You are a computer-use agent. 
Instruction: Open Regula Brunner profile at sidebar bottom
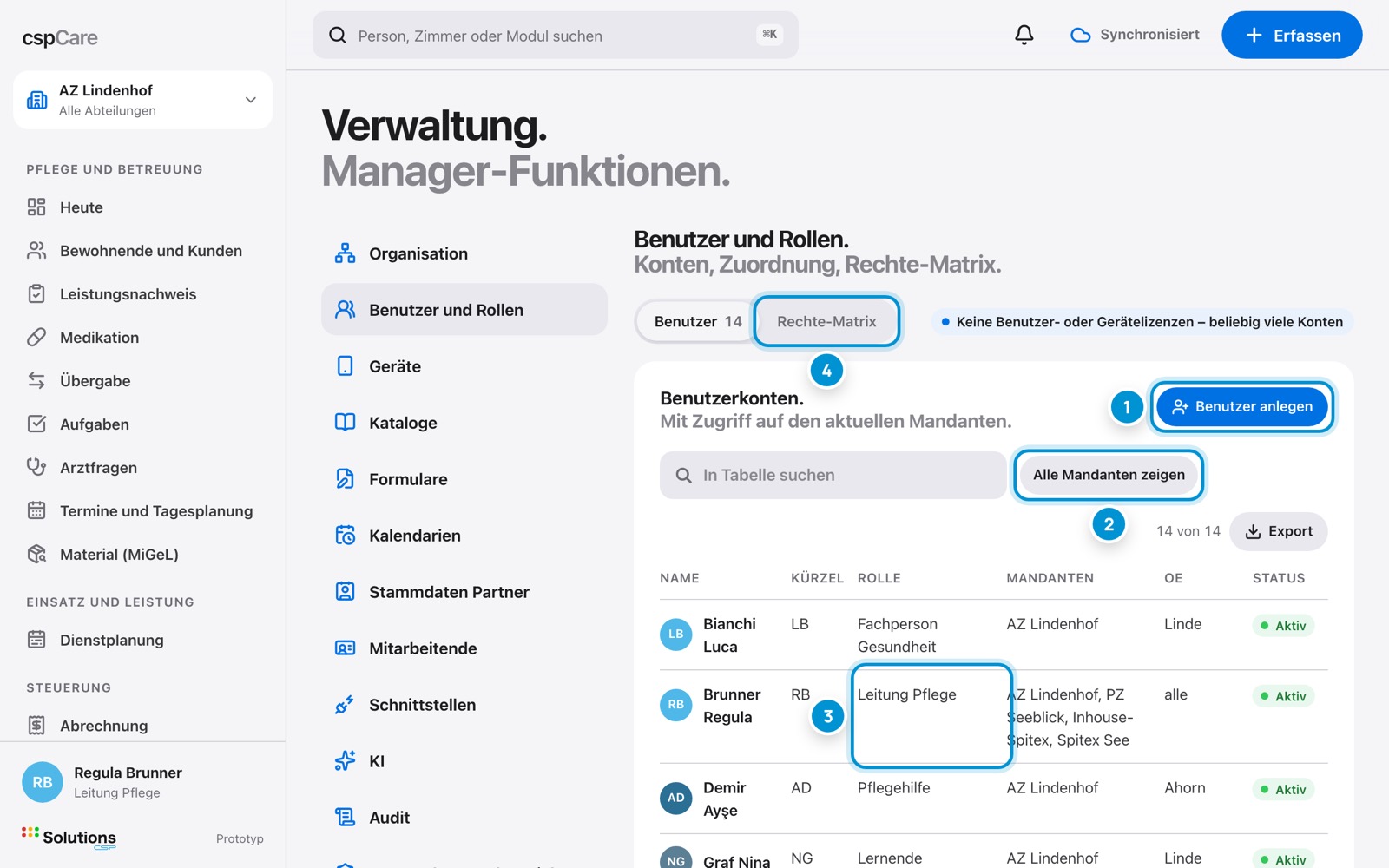142,782
